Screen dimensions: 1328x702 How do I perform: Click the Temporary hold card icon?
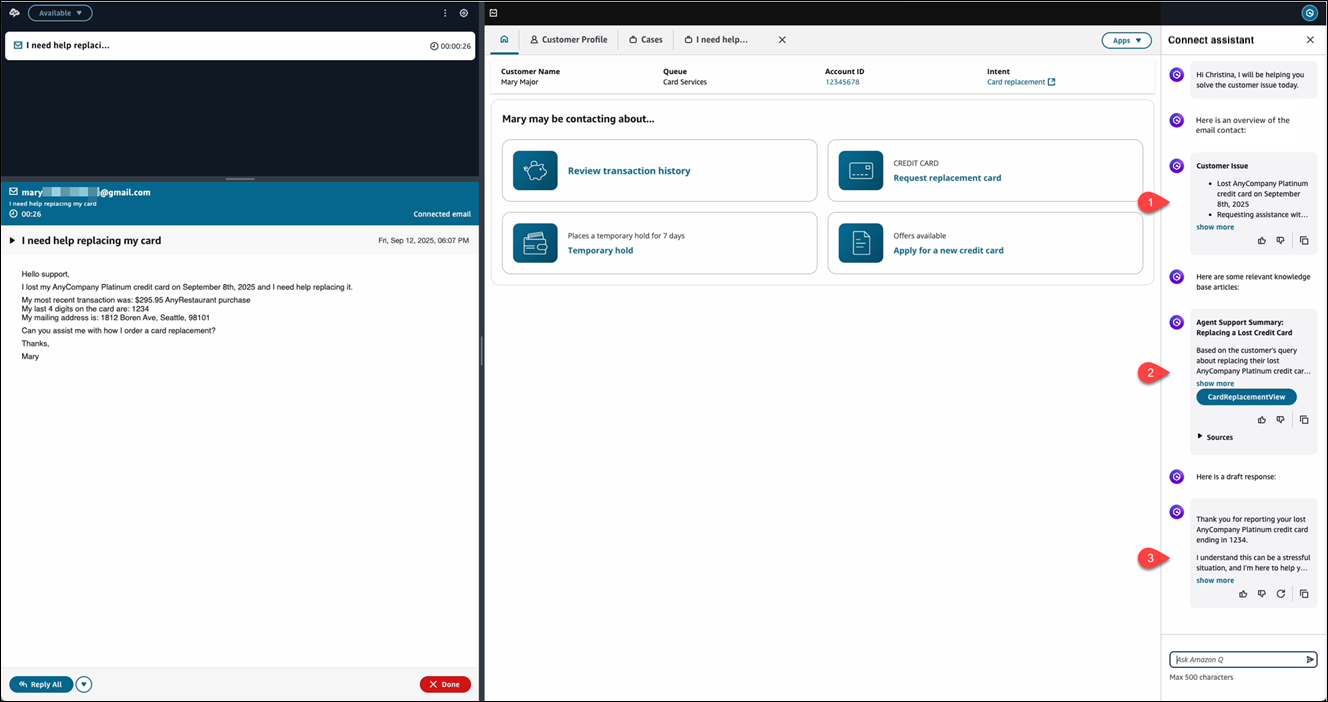[x=535, y=242]
